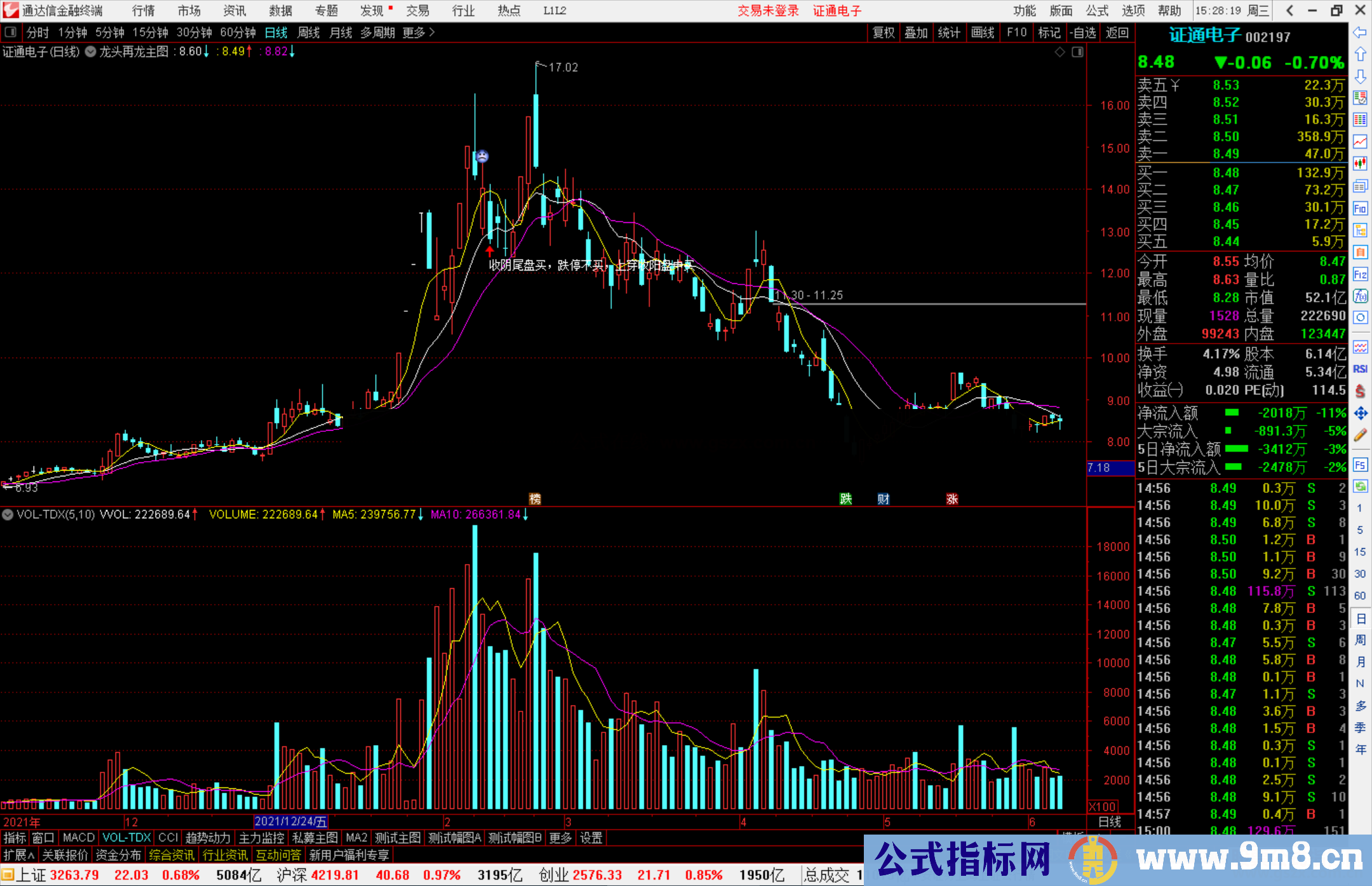Click the 交易未登录 login link
Screen dimensions: 1372x886
tap(768, 11)
